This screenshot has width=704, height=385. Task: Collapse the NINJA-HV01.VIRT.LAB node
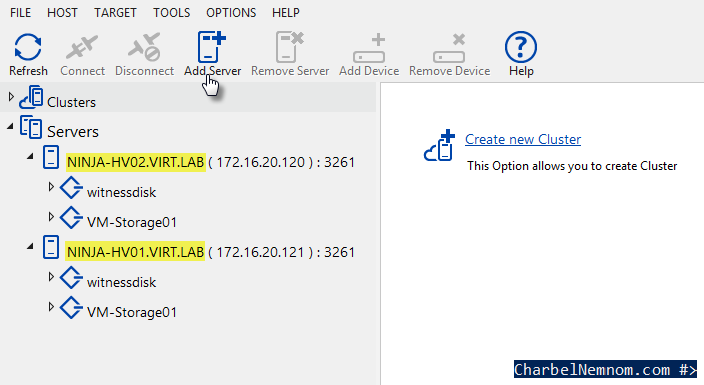tap(30, 247)
